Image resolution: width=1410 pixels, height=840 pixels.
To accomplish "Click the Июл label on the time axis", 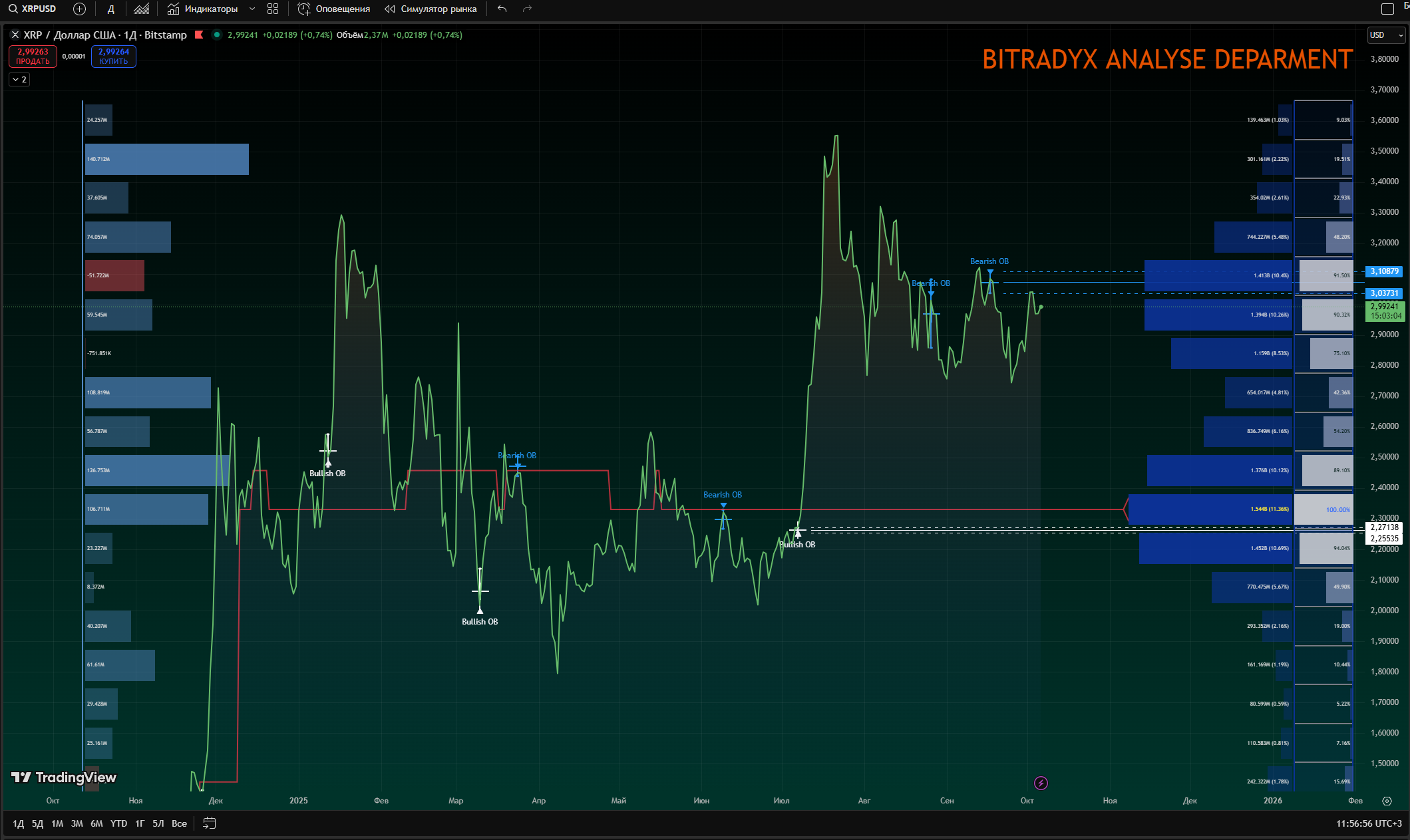I will [x=782, y=801].
